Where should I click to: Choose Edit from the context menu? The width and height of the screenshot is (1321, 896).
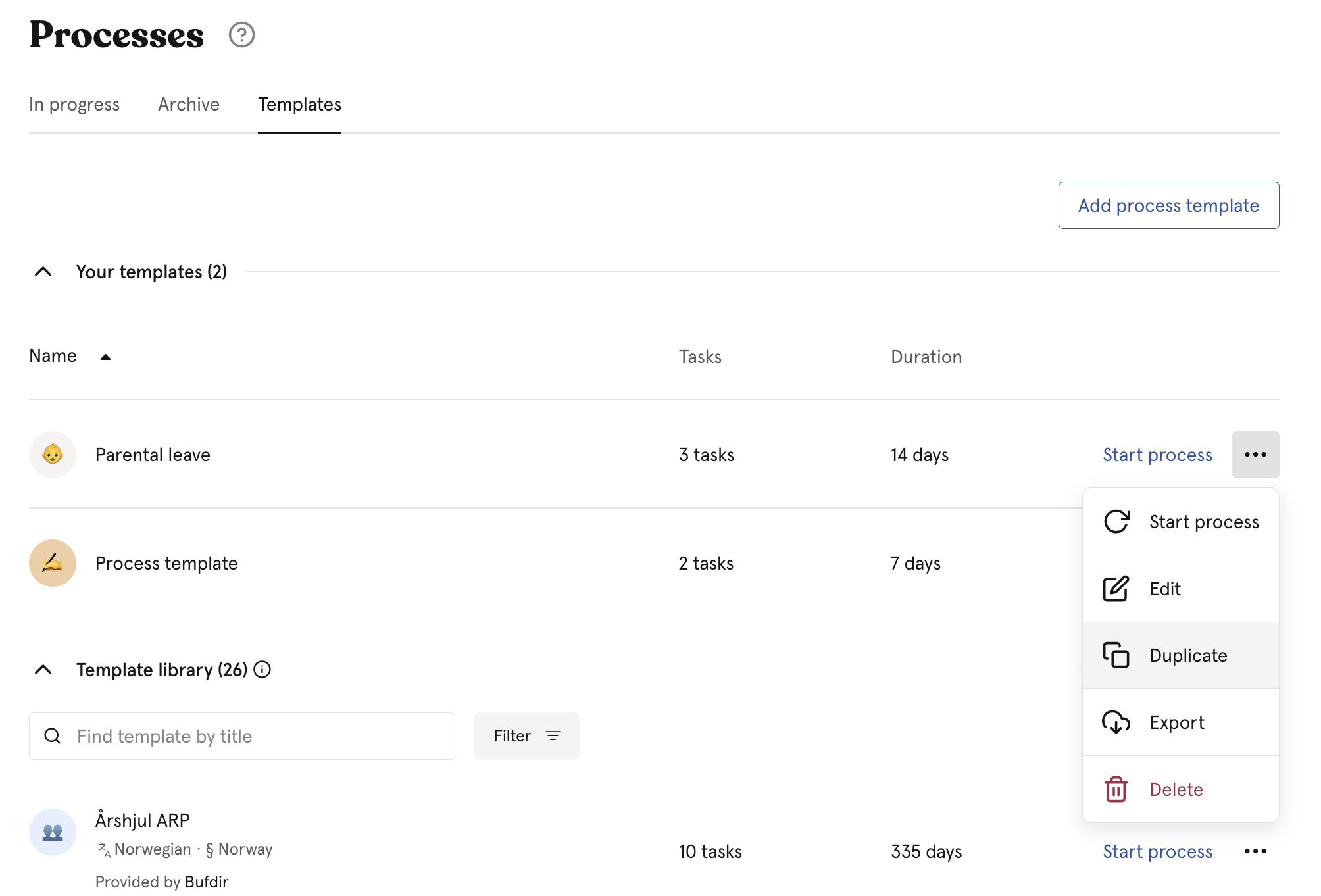pyautogui.click(x=1181, y=589)
